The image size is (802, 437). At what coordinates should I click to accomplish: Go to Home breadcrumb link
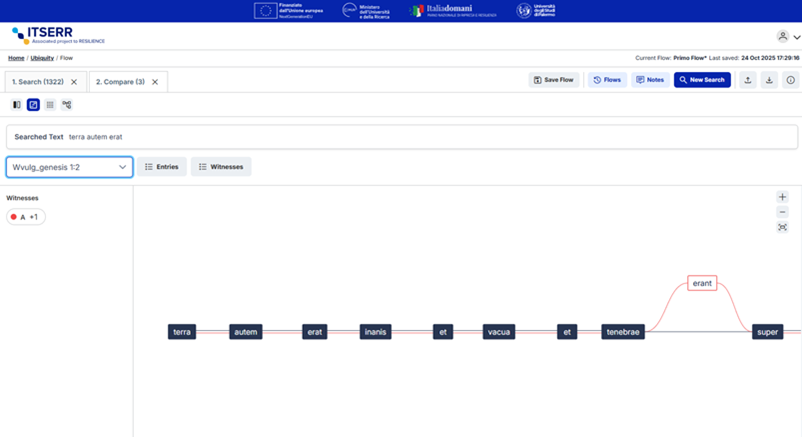click(x=16, y=58)
